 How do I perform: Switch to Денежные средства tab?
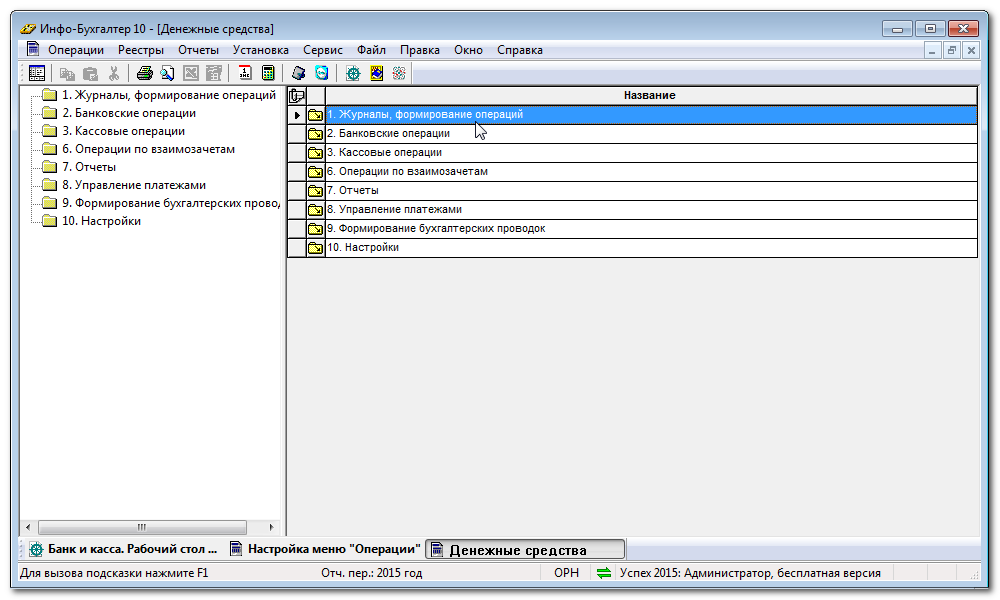click(x=526, y=550)
